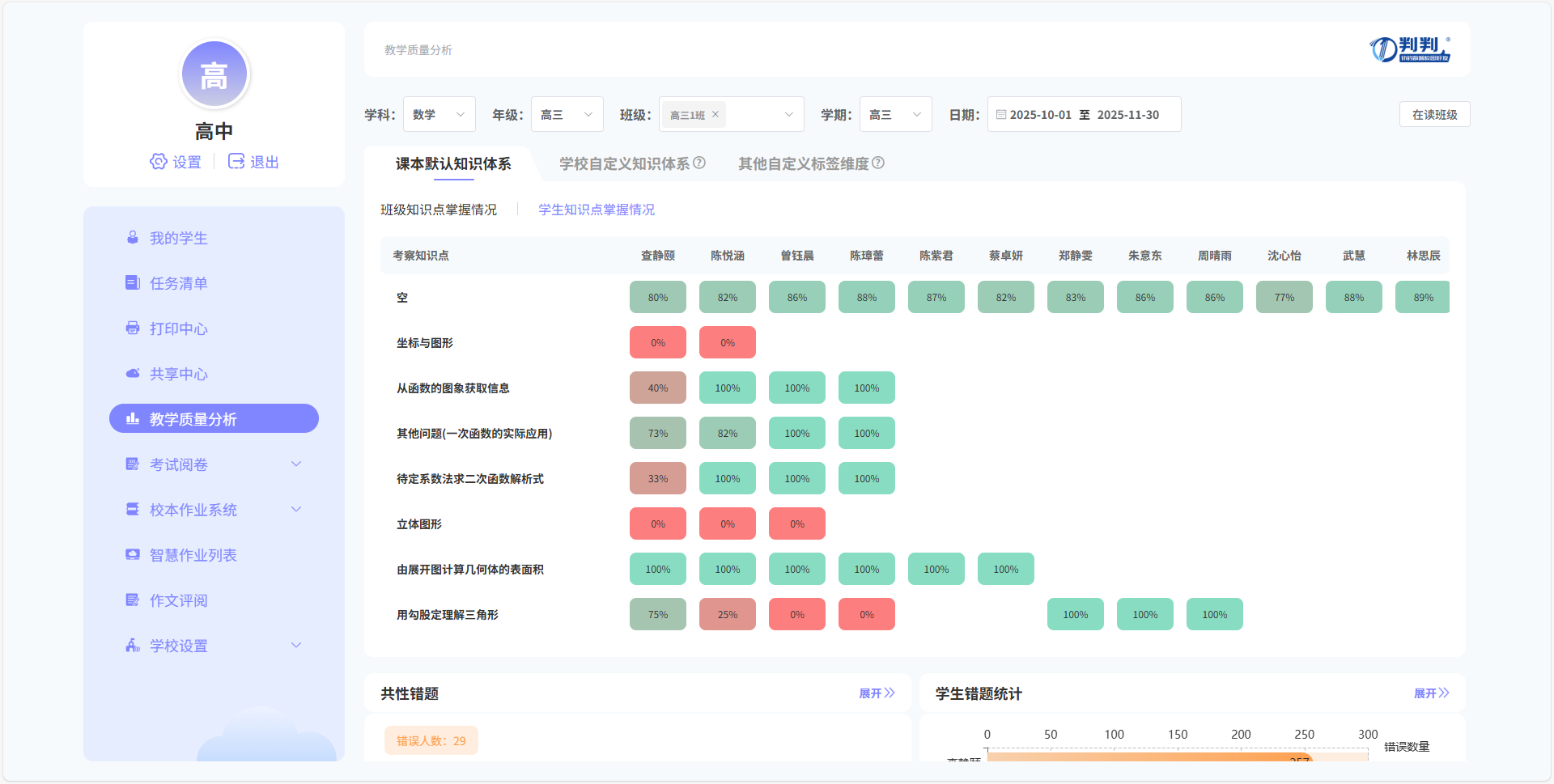Toggle the 在读班级 filter button
Screen dimensions: 1554x784
coord(1434,115)
